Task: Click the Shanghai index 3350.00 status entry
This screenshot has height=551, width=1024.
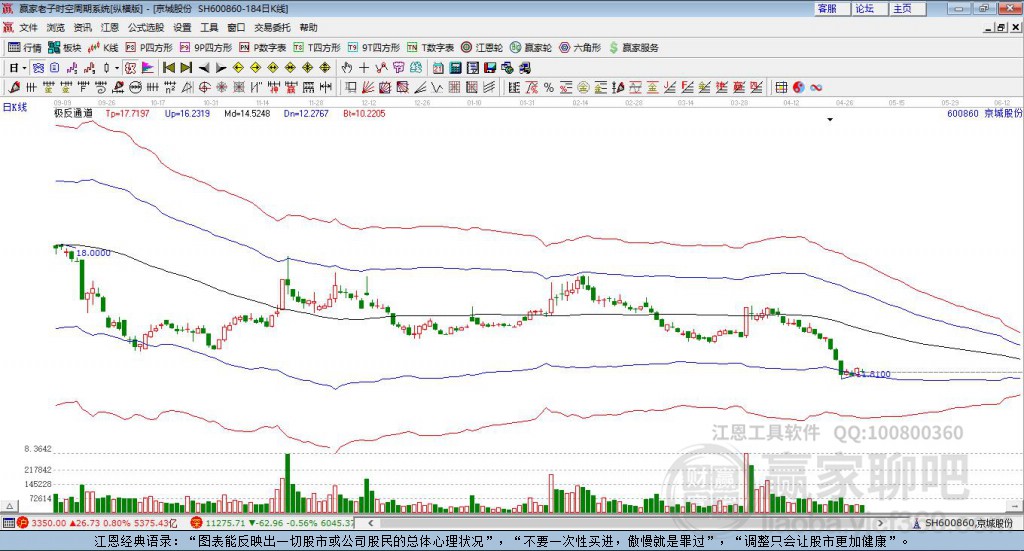Action: (97, 523)
